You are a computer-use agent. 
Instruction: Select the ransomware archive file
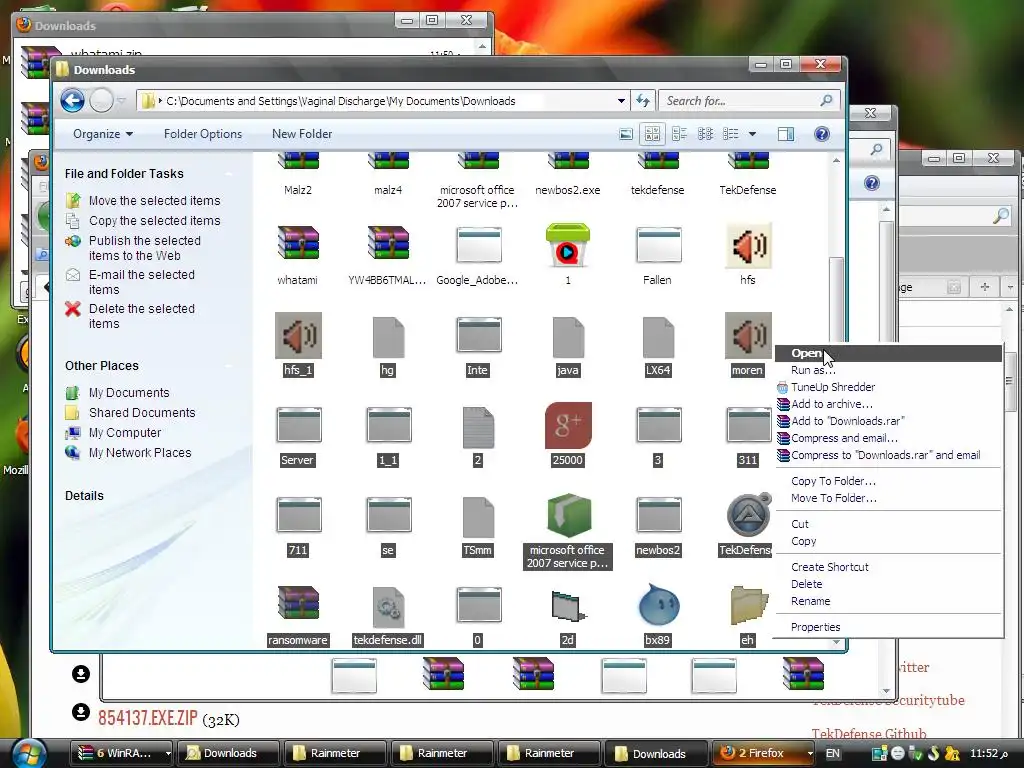[x=298, y=602]
